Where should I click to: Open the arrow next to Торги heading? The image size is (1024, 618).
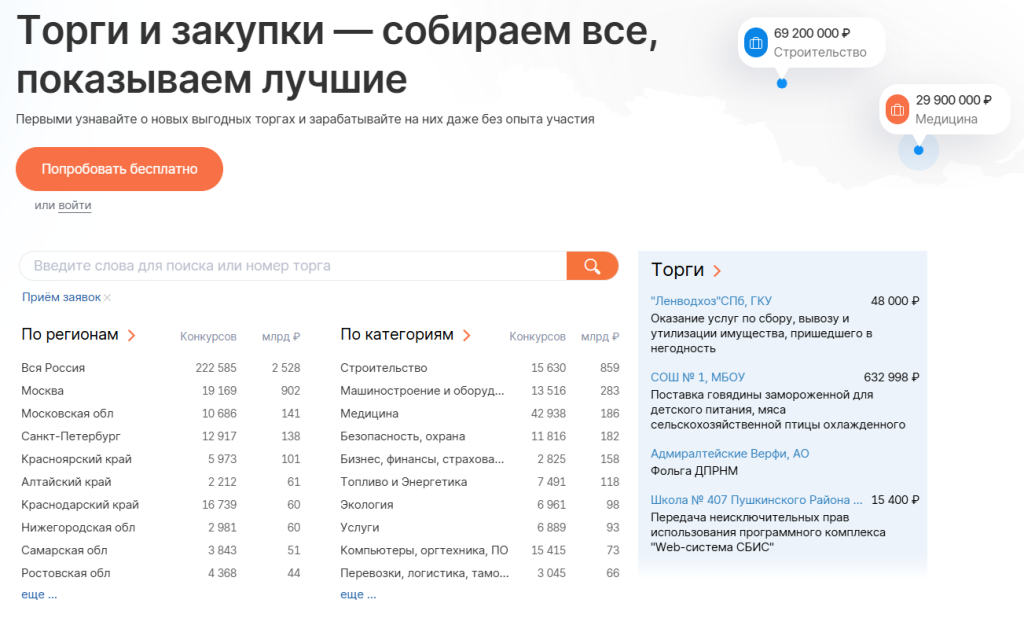pyautogui.click(x=717, y=271)
